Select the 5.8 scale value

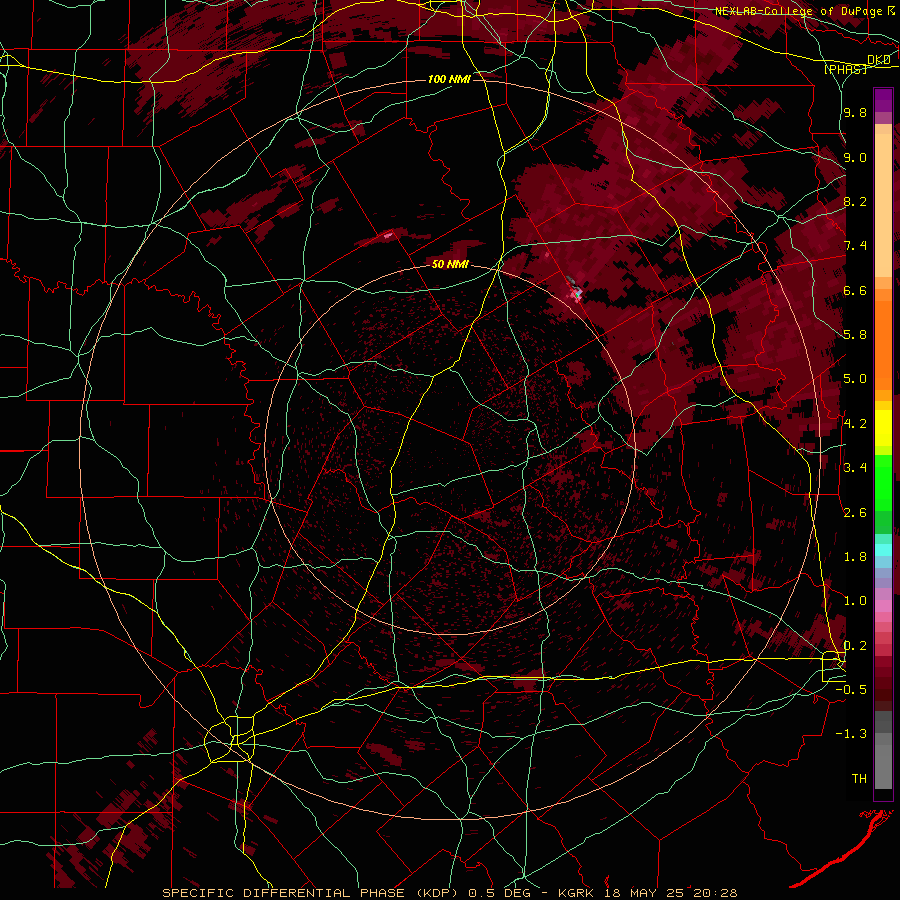[855, 335]
